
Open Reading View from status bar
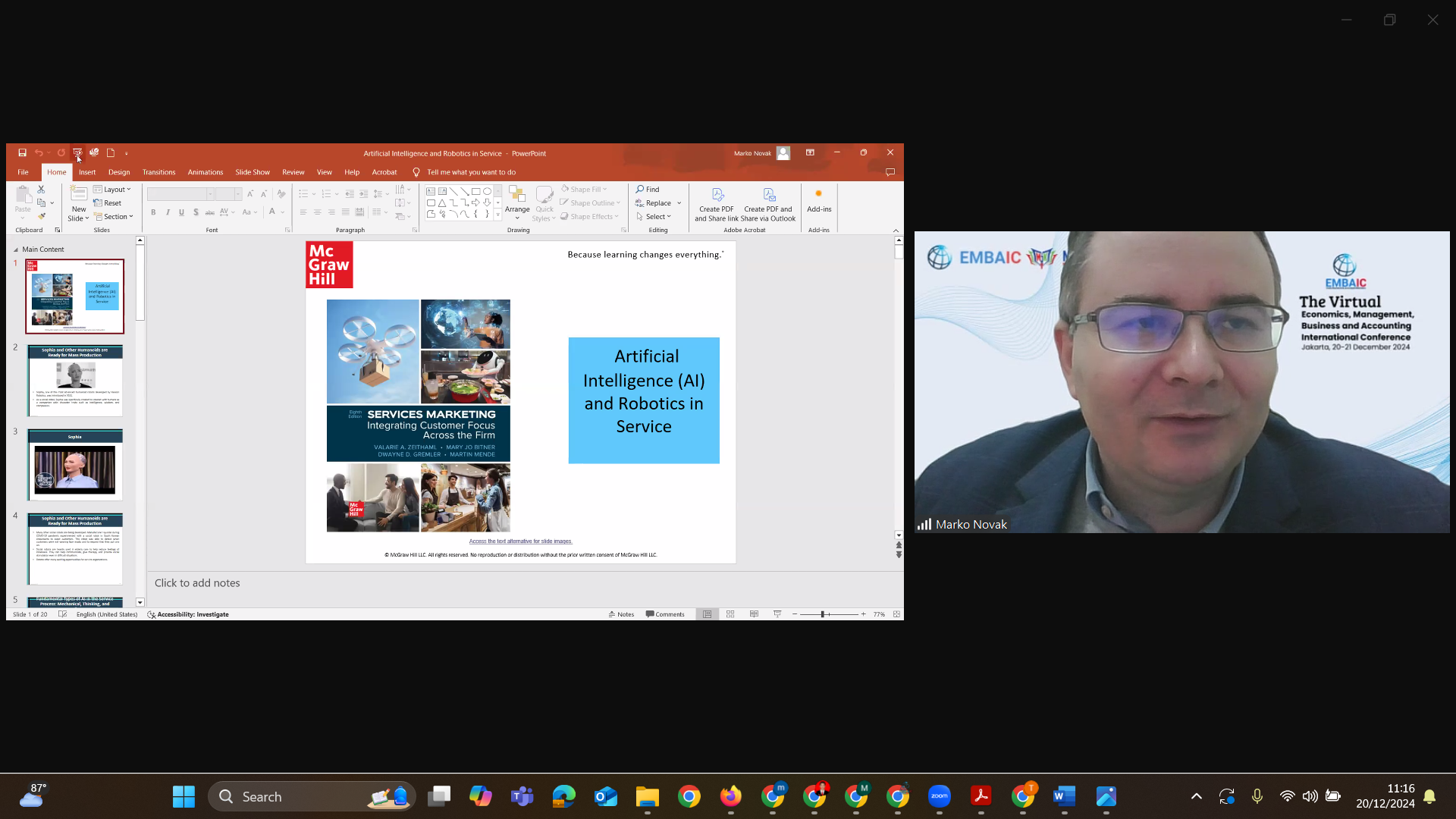point(754,614)
